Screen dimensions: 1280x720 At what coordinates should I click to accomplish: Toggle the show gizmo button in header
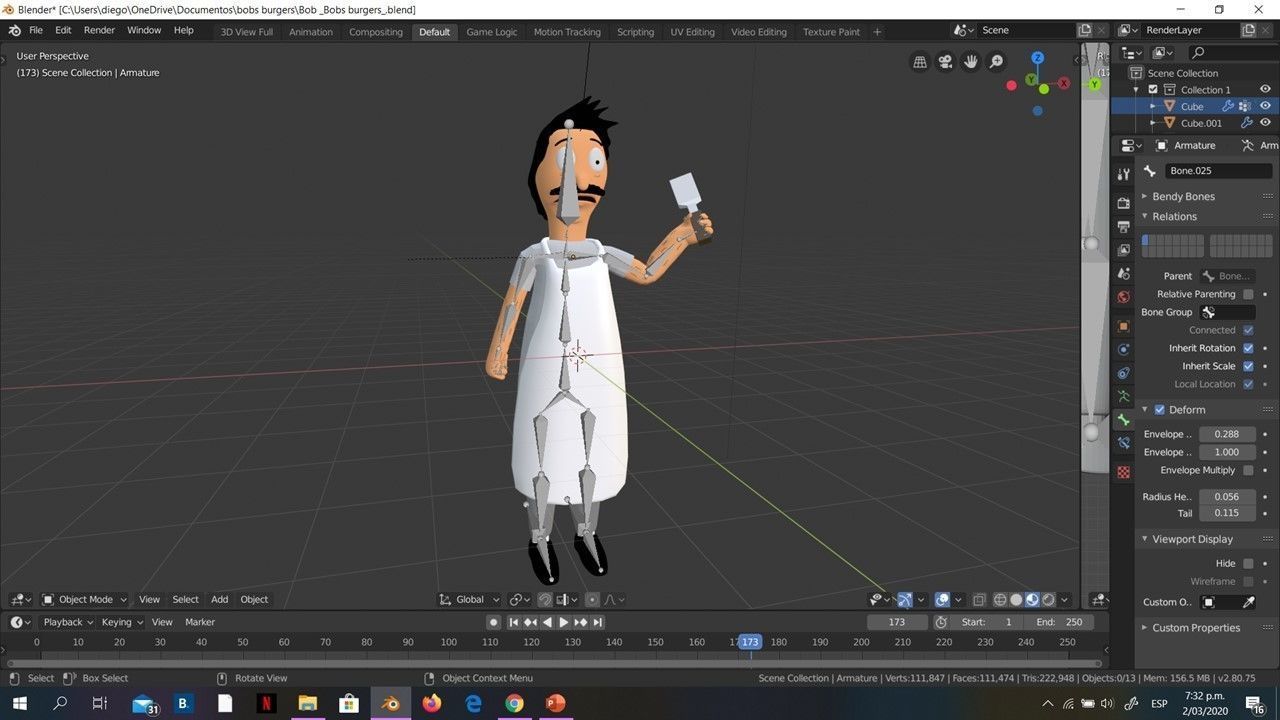[x=904, y=600]
